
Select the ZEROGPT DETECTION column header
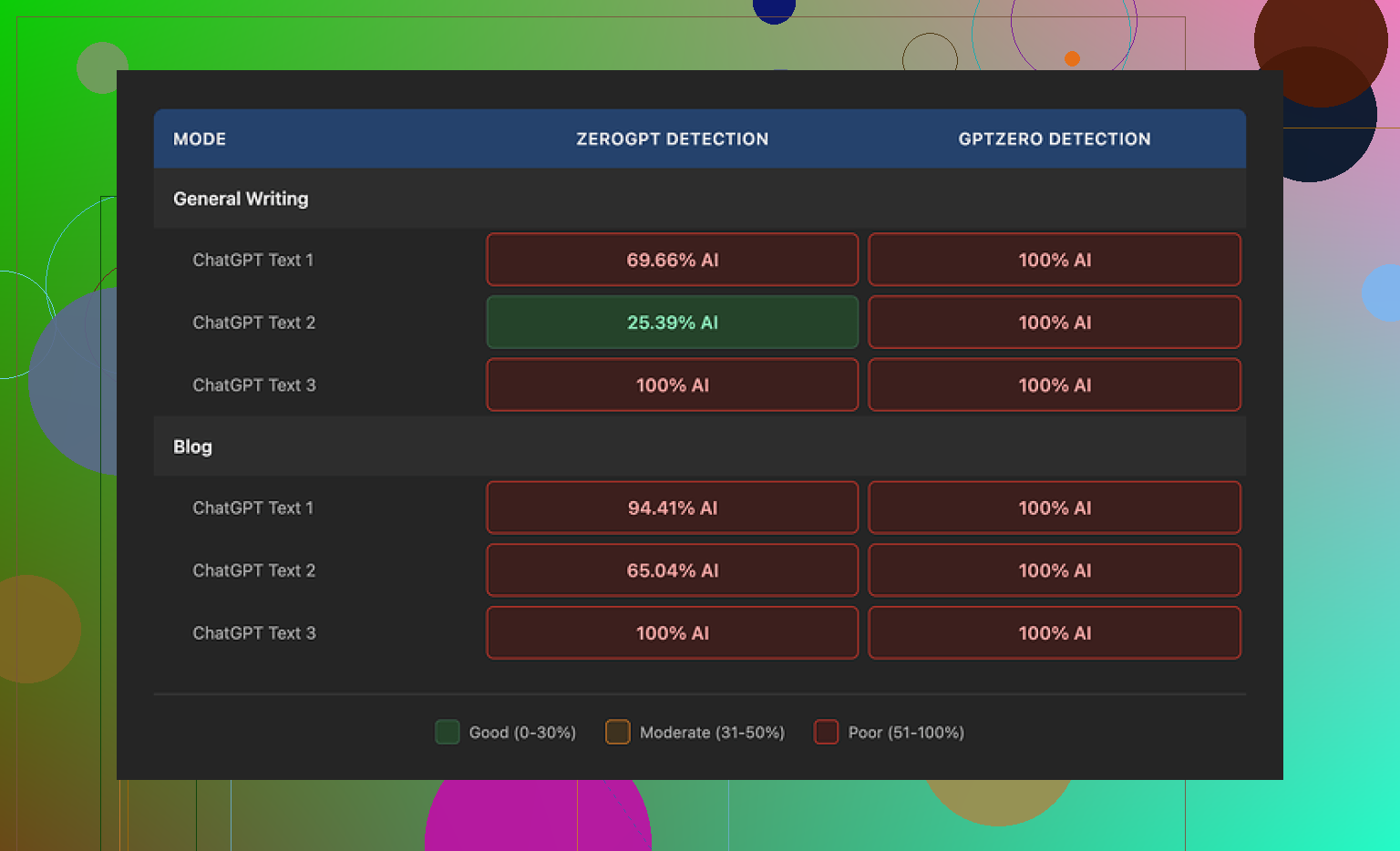point(672,139)
